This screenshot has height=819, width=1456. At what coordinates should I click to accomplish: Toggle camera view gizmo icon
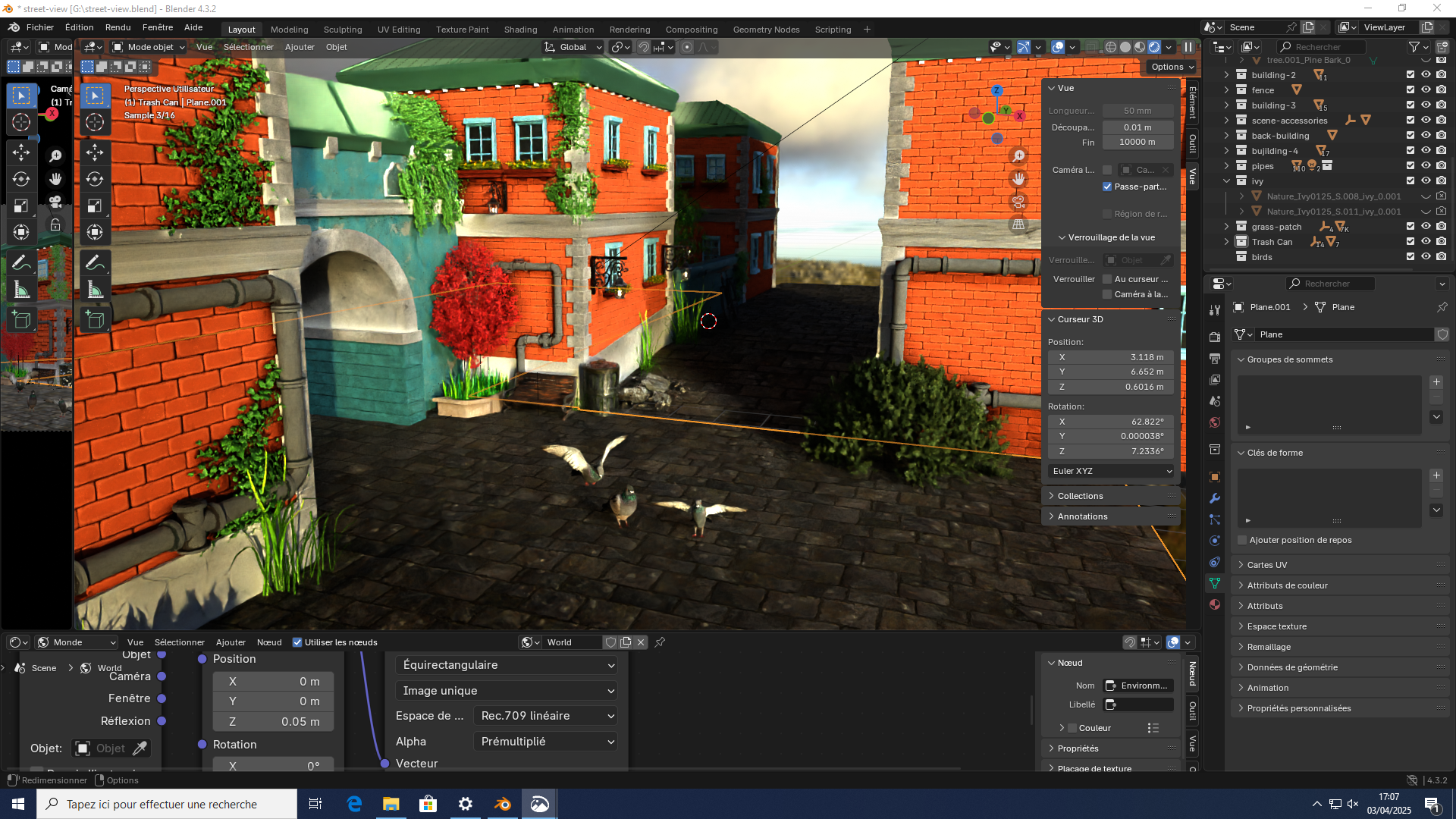click(x=1018, y=202)
